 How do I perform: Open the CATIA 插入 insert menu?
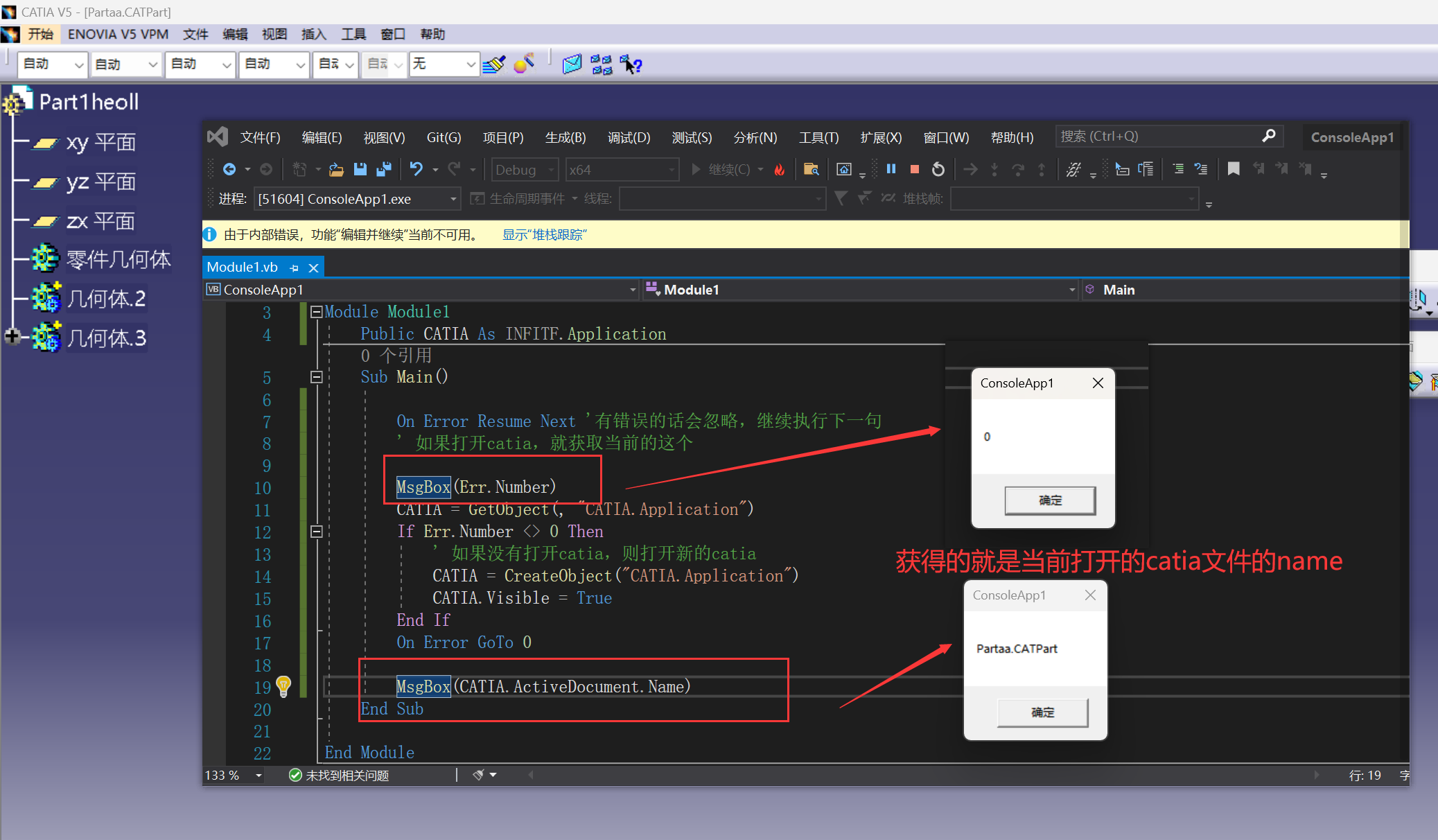(x=314, y=34)
